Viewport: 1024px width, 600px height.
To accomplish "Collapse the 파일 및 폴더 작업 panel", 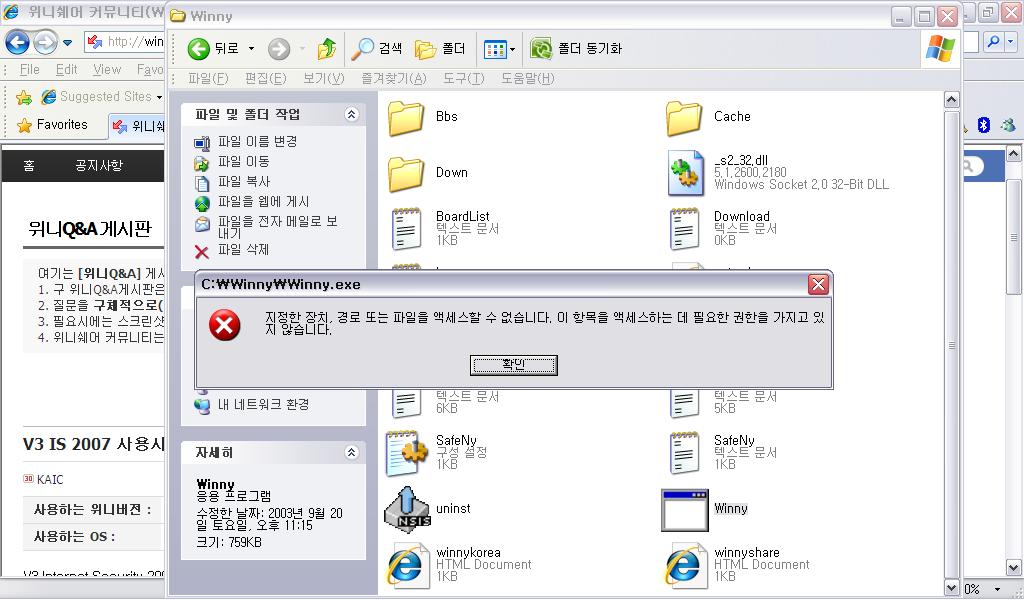I will pyautogui.click(x=351, y=115).
